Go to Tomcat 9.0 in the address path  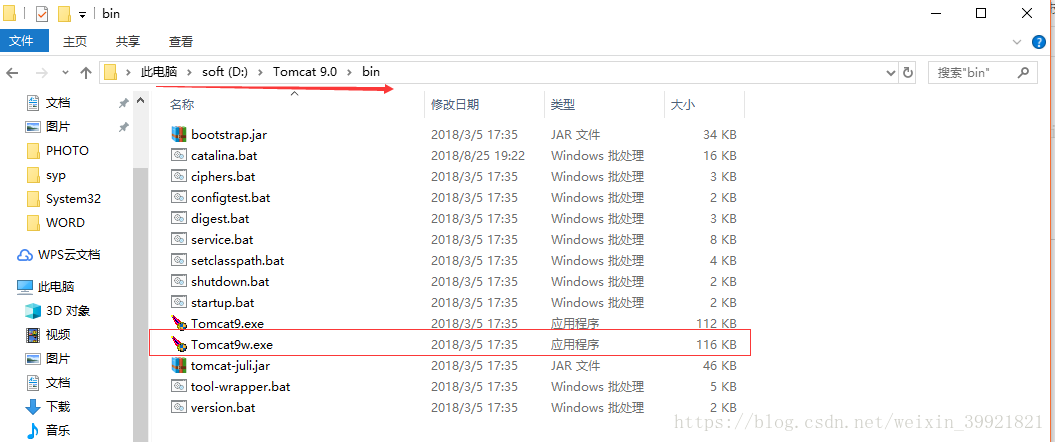pyautogui.click(x=305, y=72)
